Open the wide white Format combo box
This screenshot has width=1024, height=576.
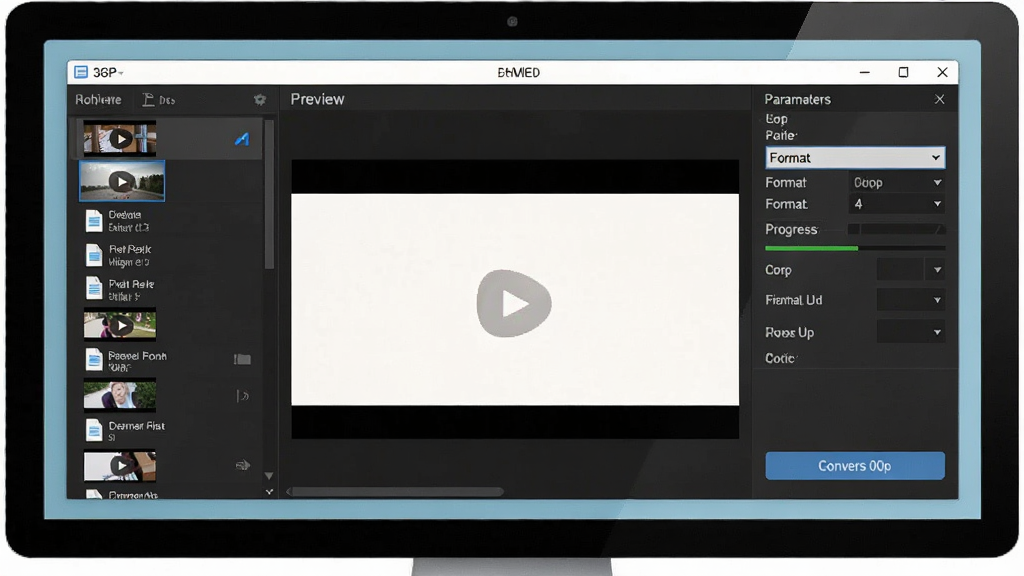(855, 157)
